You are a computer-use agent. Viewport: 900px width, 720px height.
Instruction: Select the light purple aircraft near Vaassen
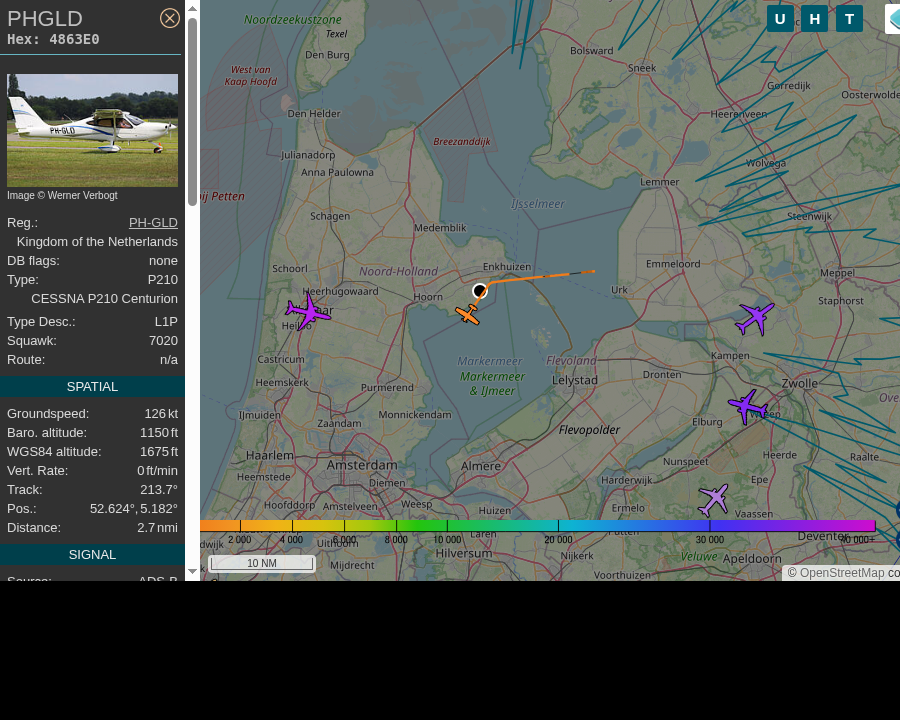tap(713, 500)
